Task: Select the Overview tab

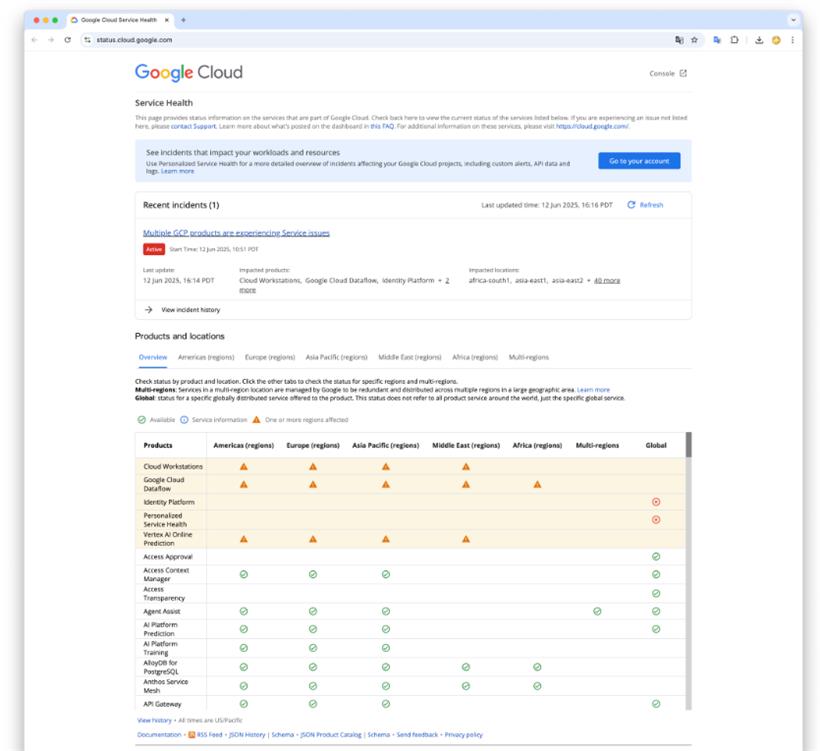Action: [x=153, y=357]
